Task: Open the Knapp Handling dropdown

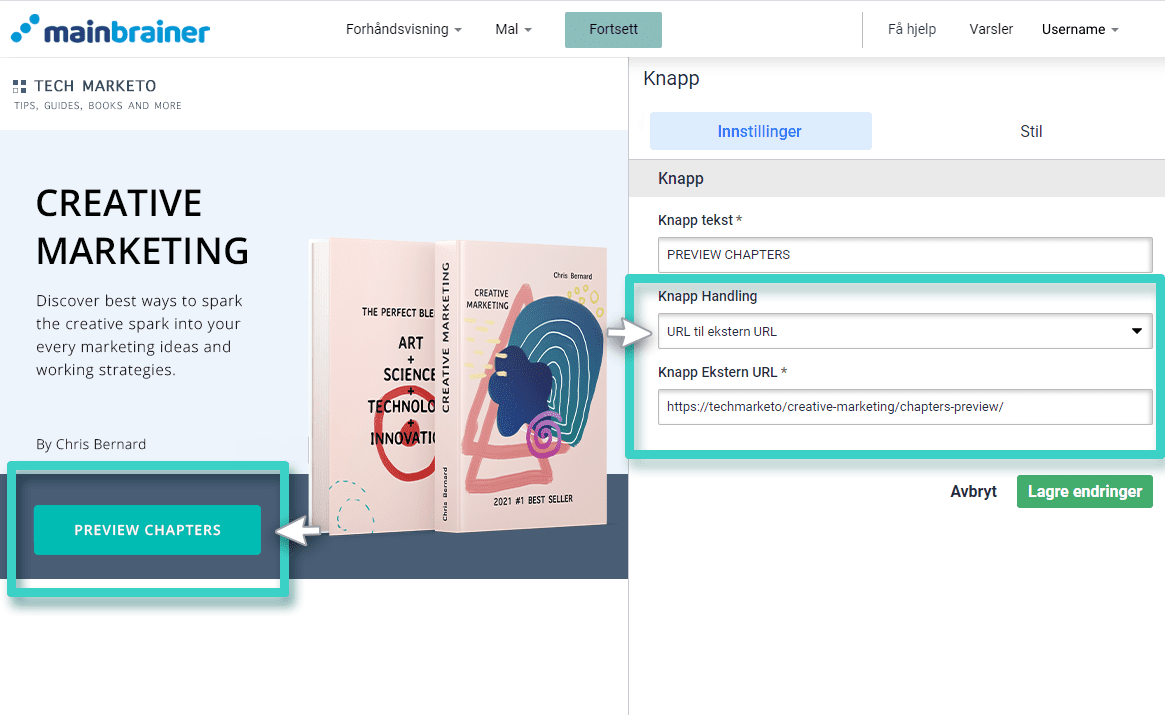Action: [x=904, y=331]
